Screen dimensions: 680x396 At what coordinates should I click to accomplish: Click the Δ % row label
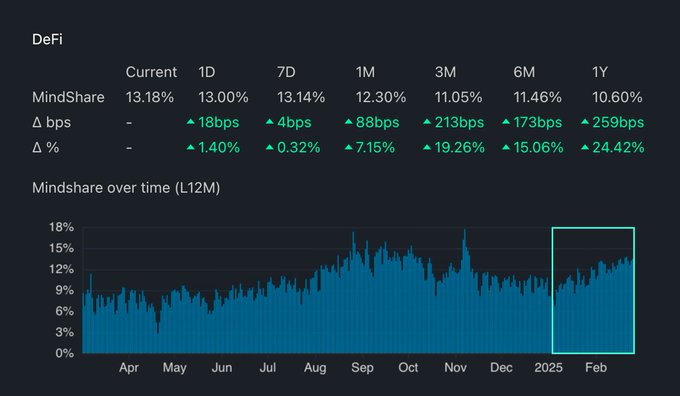pyautogui.click(x=46, y=147)
